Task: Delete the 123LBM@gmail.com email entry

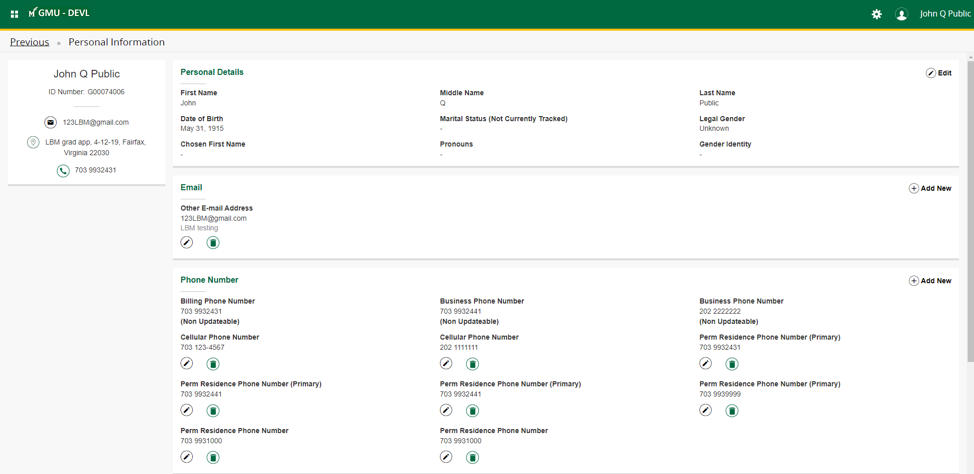Action: point(213,243)
